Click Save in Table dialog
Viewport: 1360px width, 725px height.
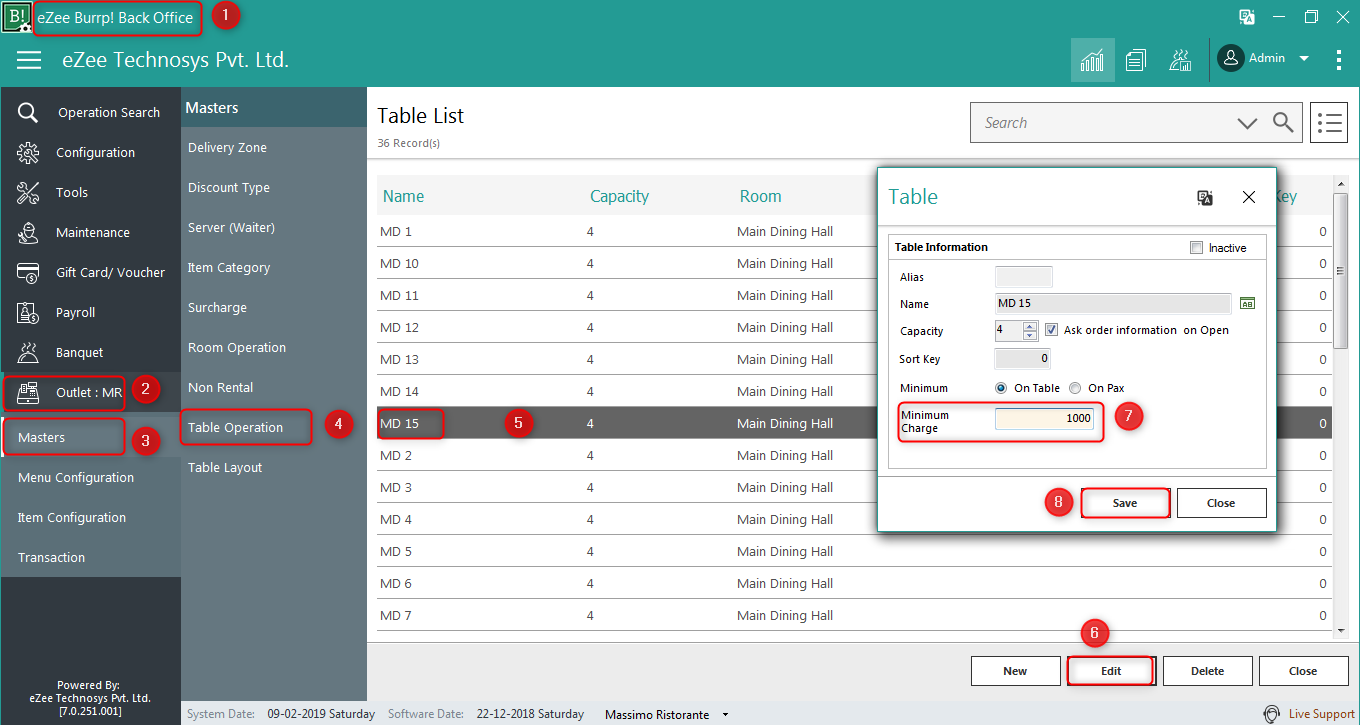(1125, 503)
